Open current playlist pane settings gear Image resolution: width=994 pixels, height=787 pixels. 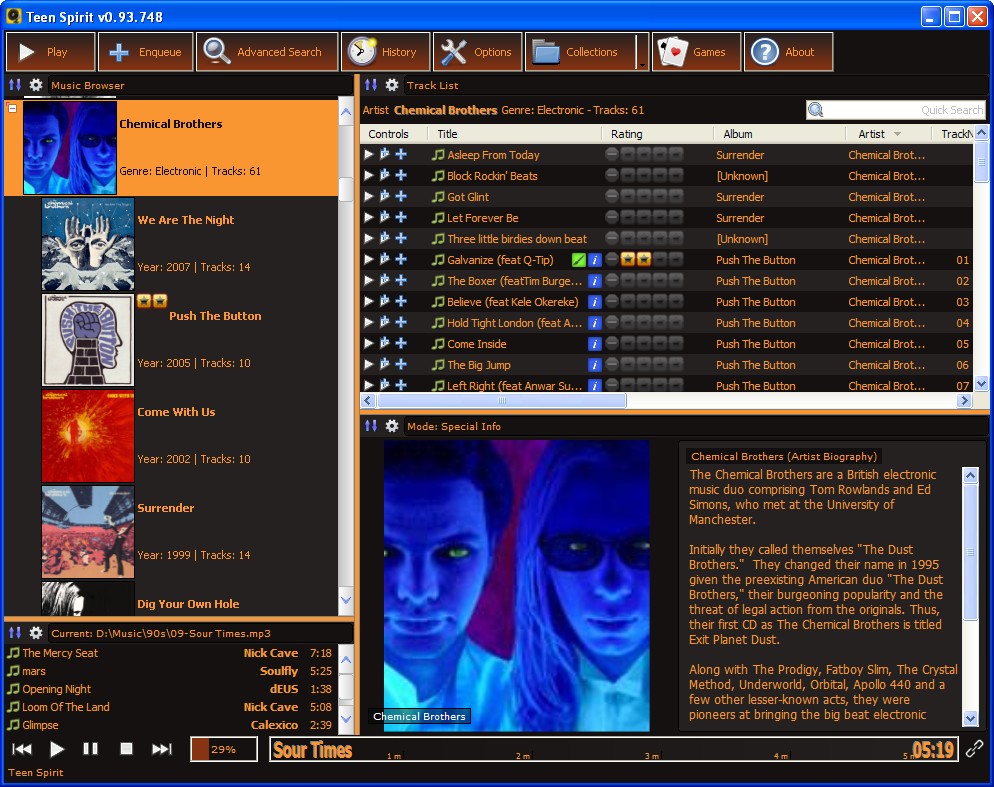[36, 633]
